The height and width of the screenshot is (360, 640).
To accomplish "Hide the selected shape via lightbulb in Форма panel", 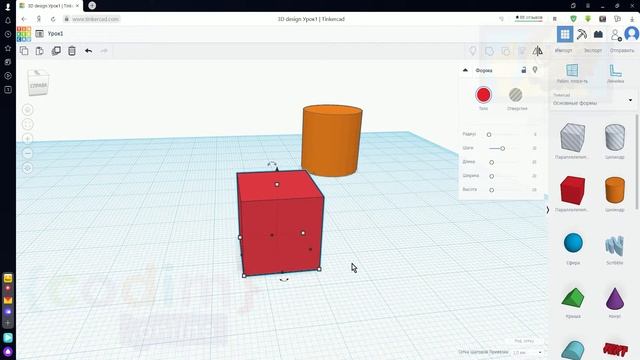I will (x=535, y=70).
